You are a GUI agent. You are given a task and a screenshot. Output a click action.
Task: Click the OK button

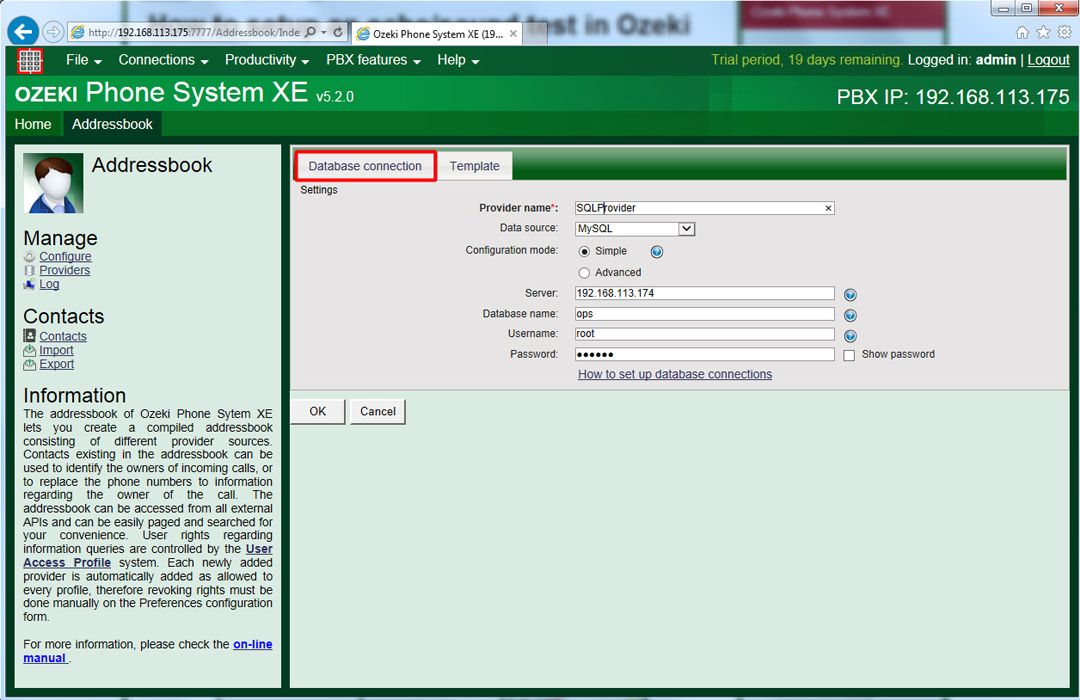[x=318, y=411]
